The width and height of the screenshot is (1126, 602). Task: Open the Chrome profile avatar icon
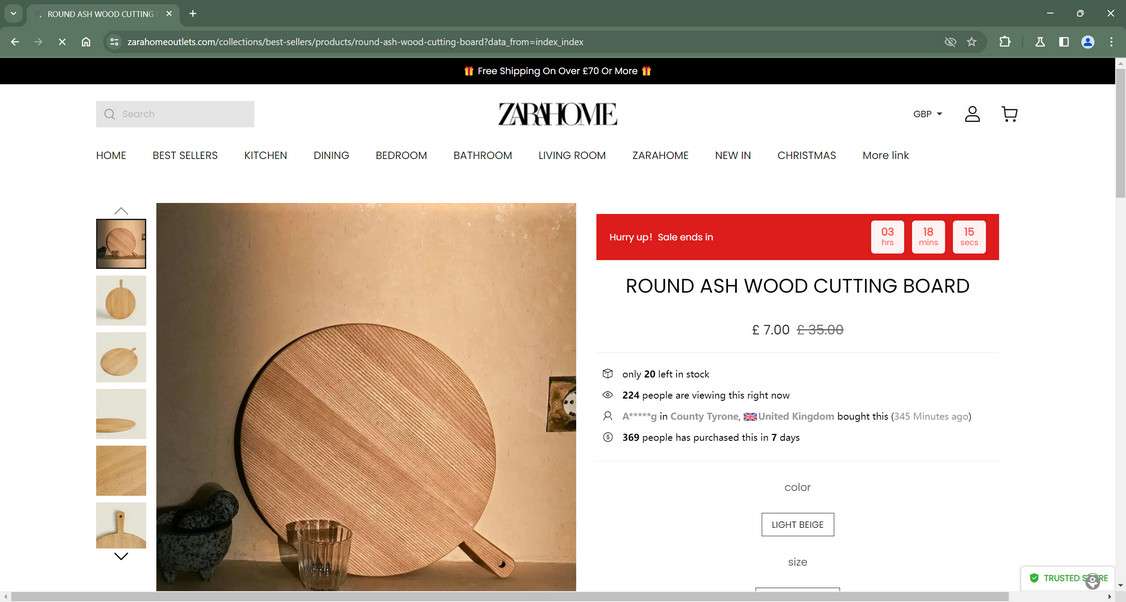pyautogui.click(x=1088, y=42)
